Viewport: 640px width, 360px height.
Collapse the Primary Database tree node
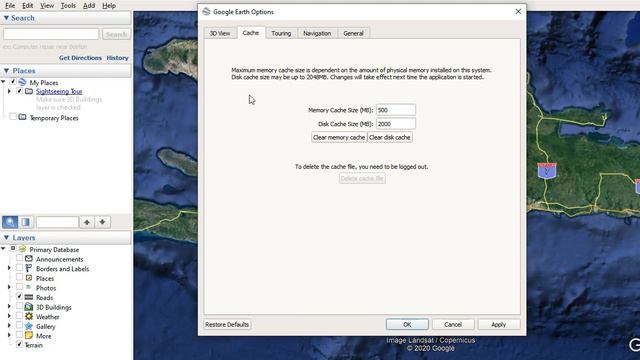pyautogui.click(x=3, y=249)
